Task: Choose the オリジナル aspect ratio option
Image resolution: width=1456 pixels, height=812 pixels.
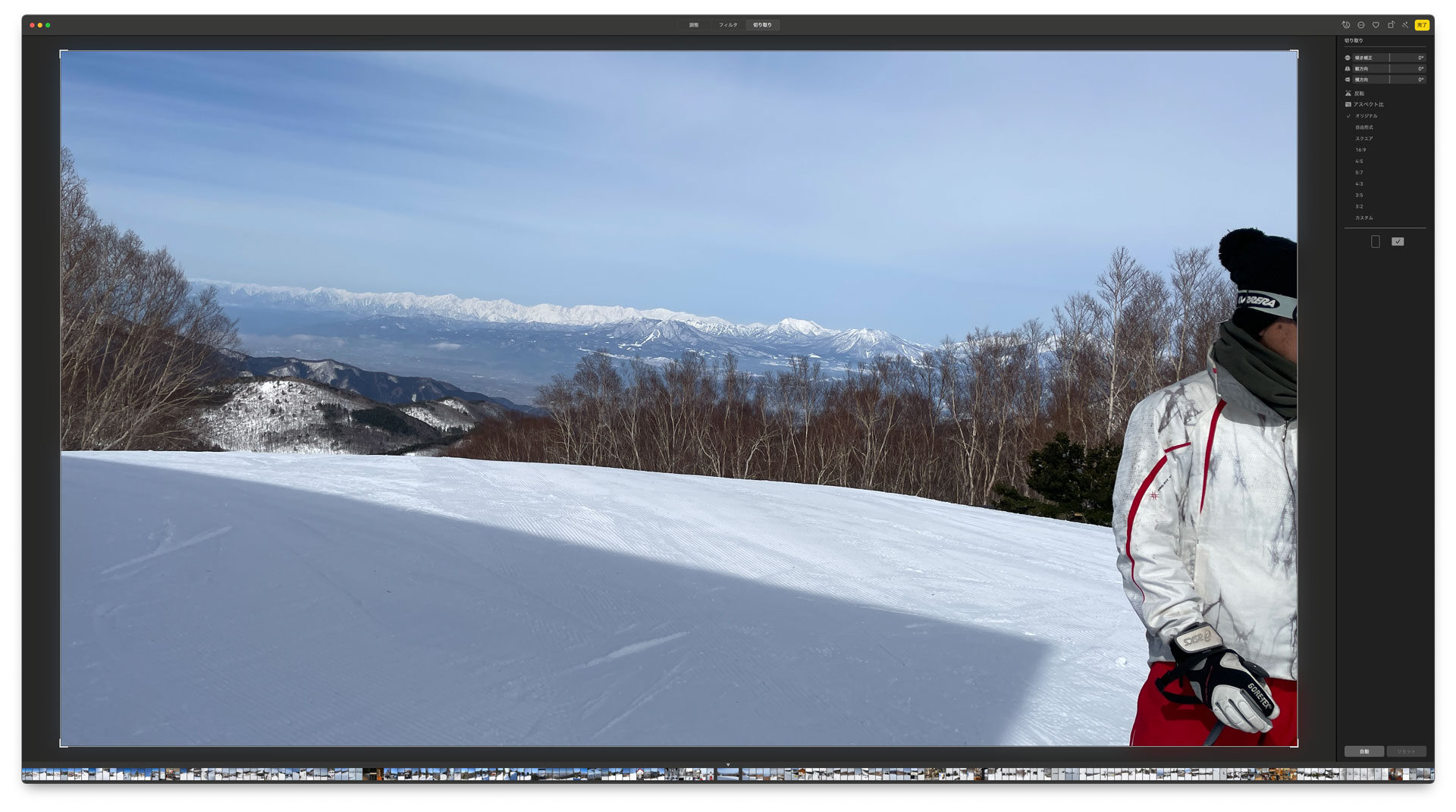Action: (1366, 116)
